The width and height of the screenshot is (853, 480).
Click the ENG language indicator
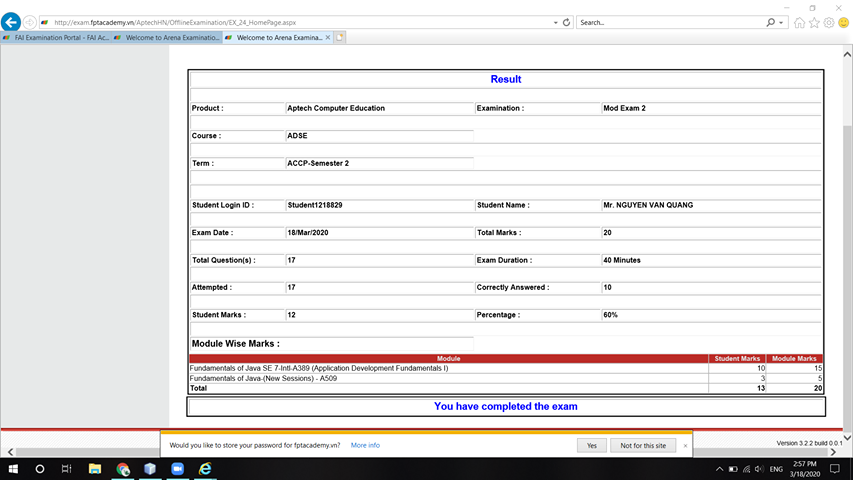tap(776, 469)
